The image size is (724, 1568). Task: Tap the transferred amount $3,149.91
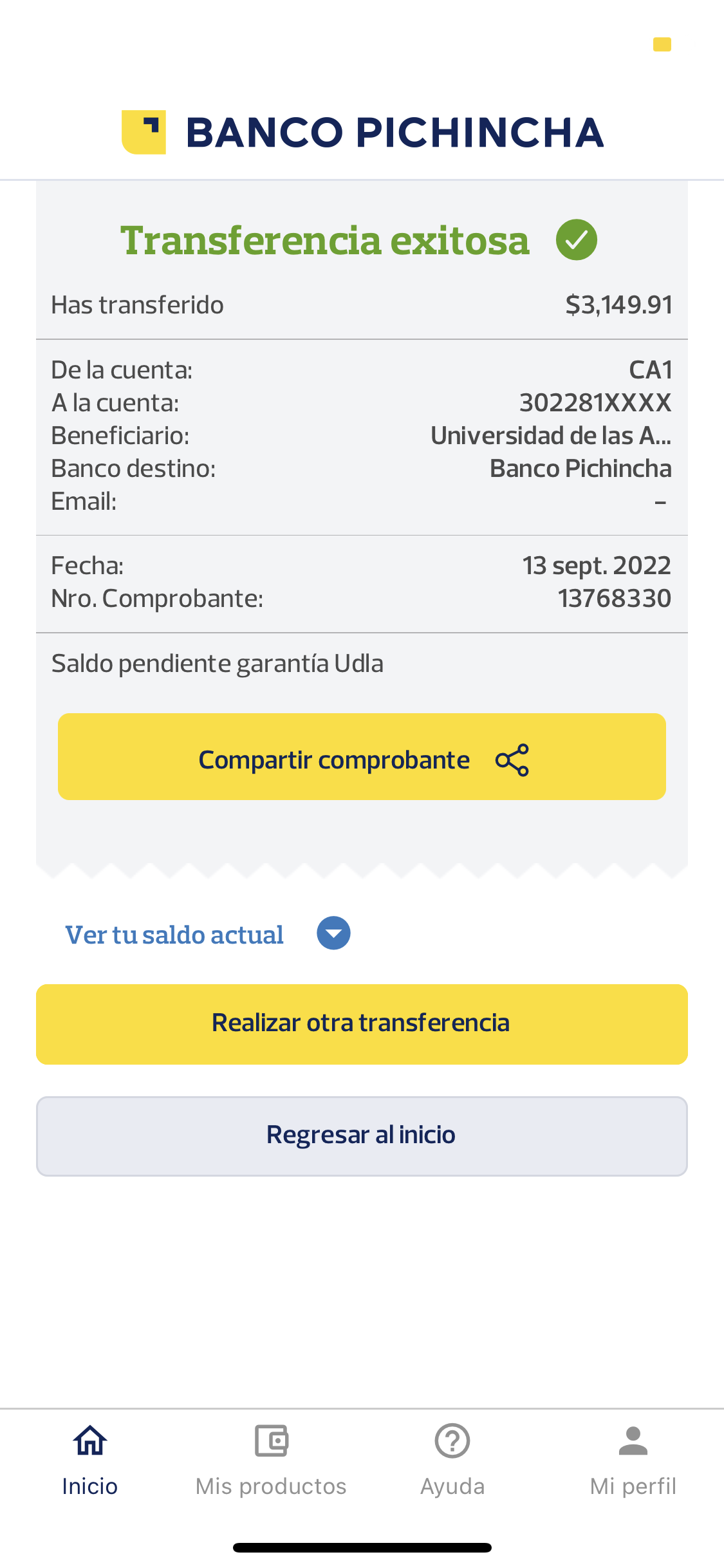point(619,304)
